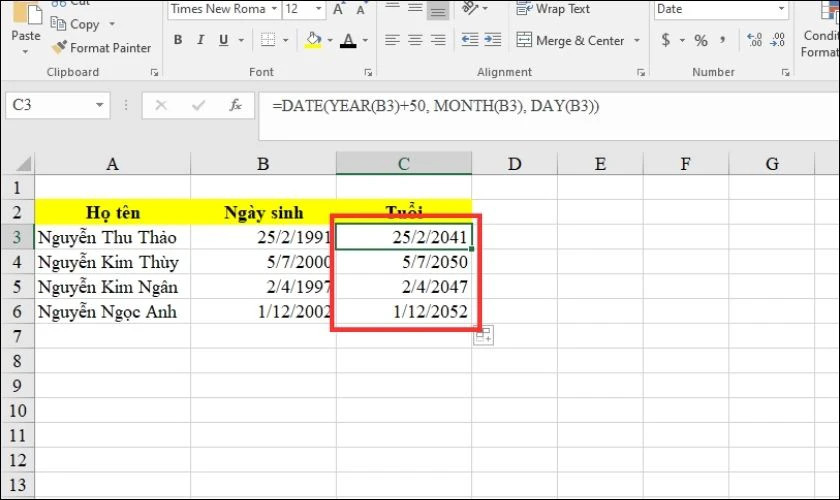The width and height of the screenshot is (840, 500).
Task: Confirm entry with the checkmark
Action: pos(198,105)
